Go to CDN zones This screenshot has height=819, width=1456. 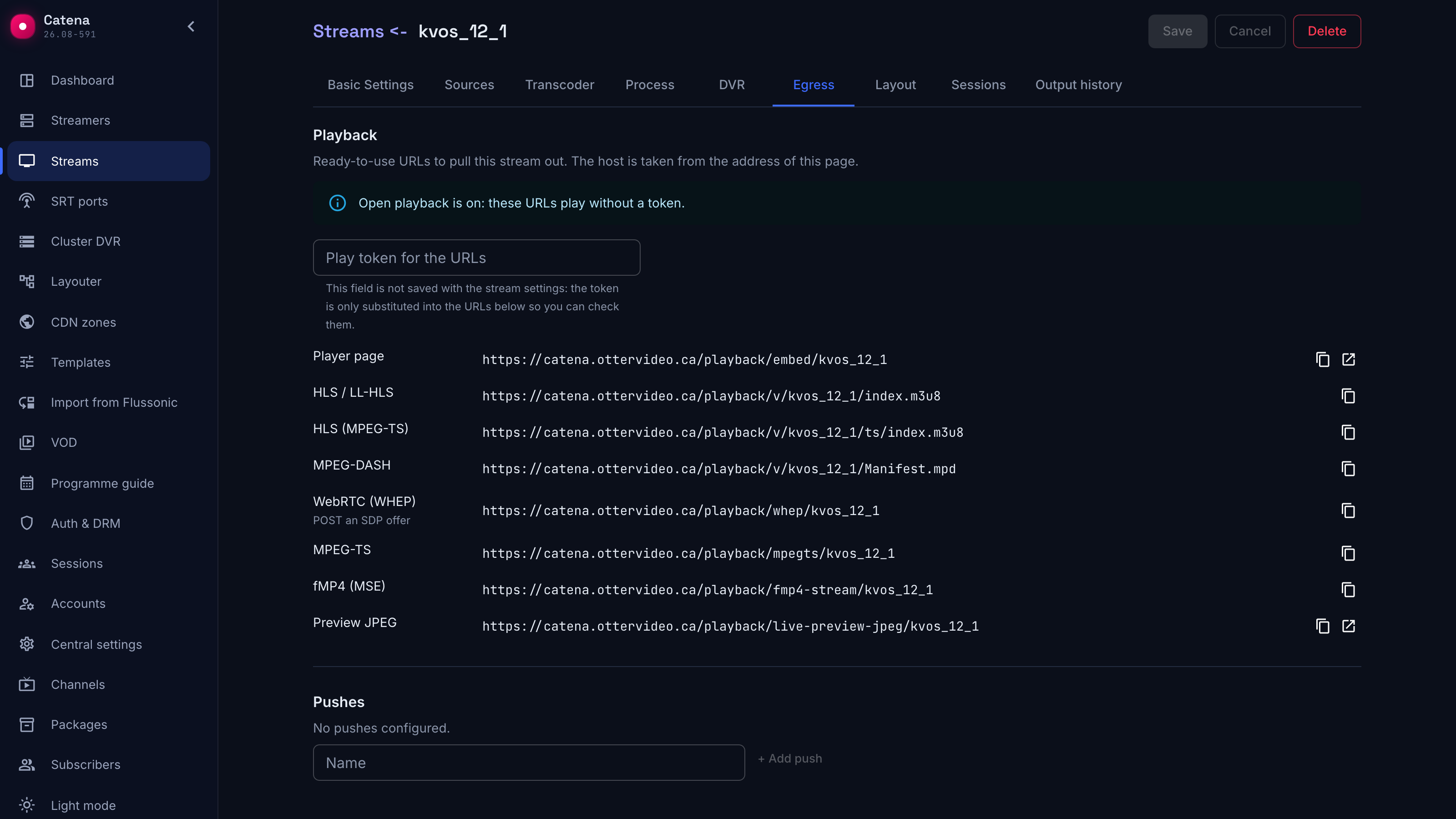[109, 322]
